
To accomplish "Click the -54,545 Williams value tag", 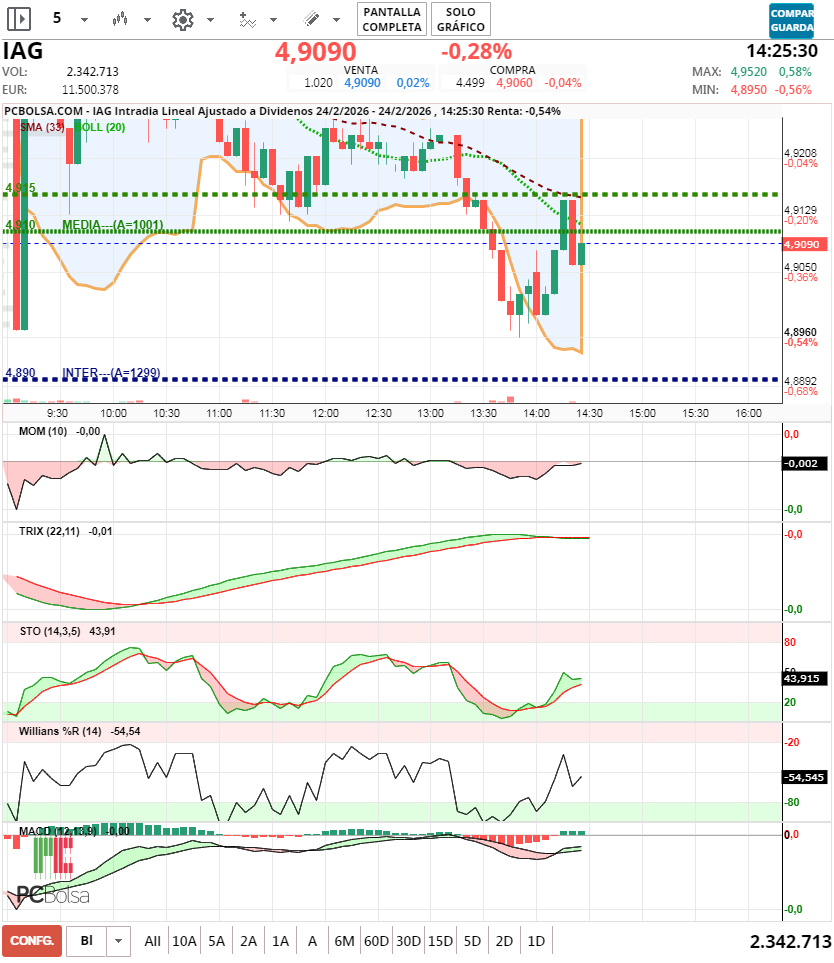I will click(x=805, y=778).
